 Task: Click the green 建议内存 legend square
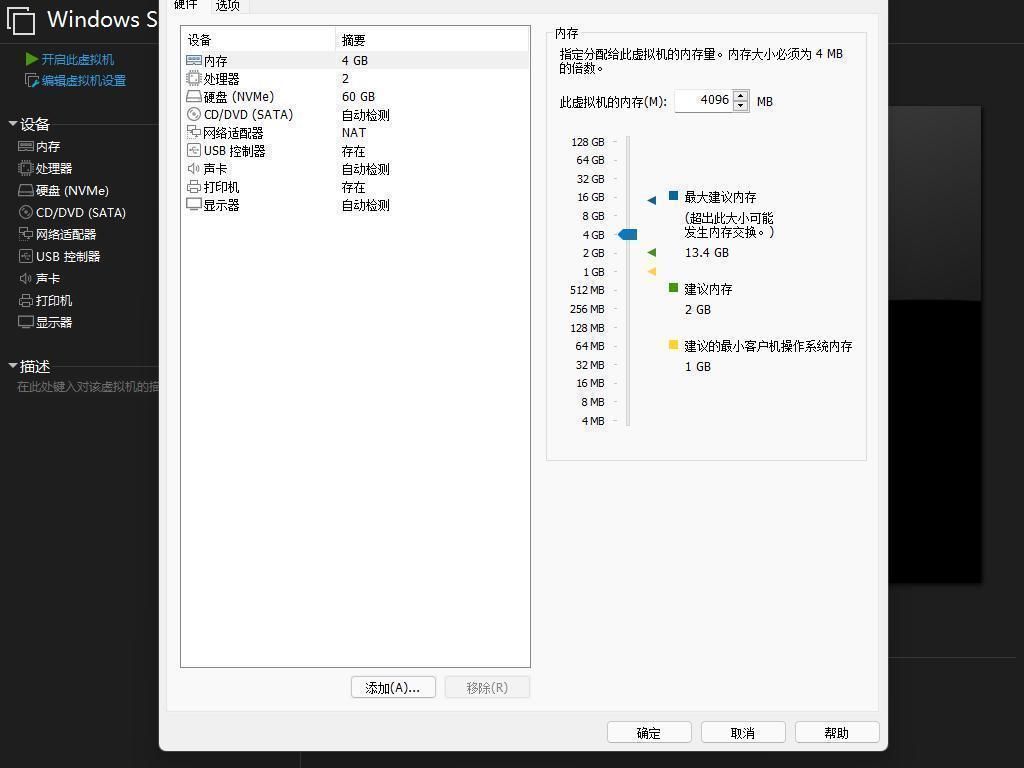click(x=673, y=287)
